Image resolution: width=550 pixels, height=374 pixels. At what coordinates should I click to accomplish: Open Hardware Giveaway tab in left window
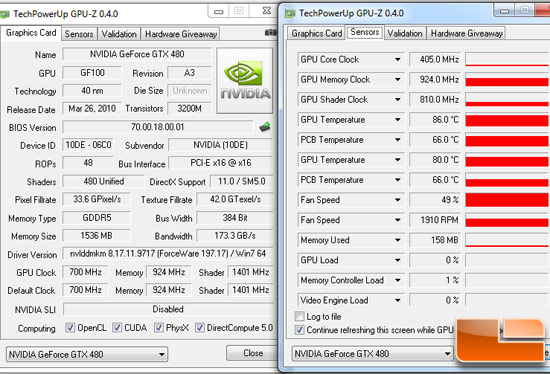tap(181, 34)
